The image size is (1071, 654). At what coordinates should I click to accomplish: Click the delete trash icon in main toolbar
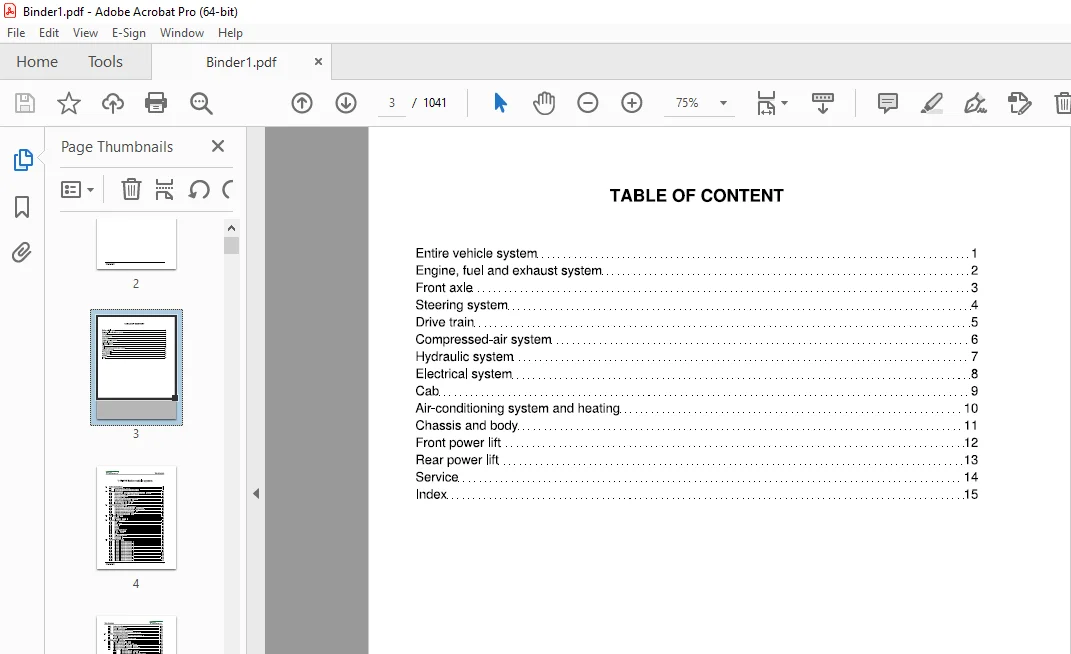click(1063, 103)
